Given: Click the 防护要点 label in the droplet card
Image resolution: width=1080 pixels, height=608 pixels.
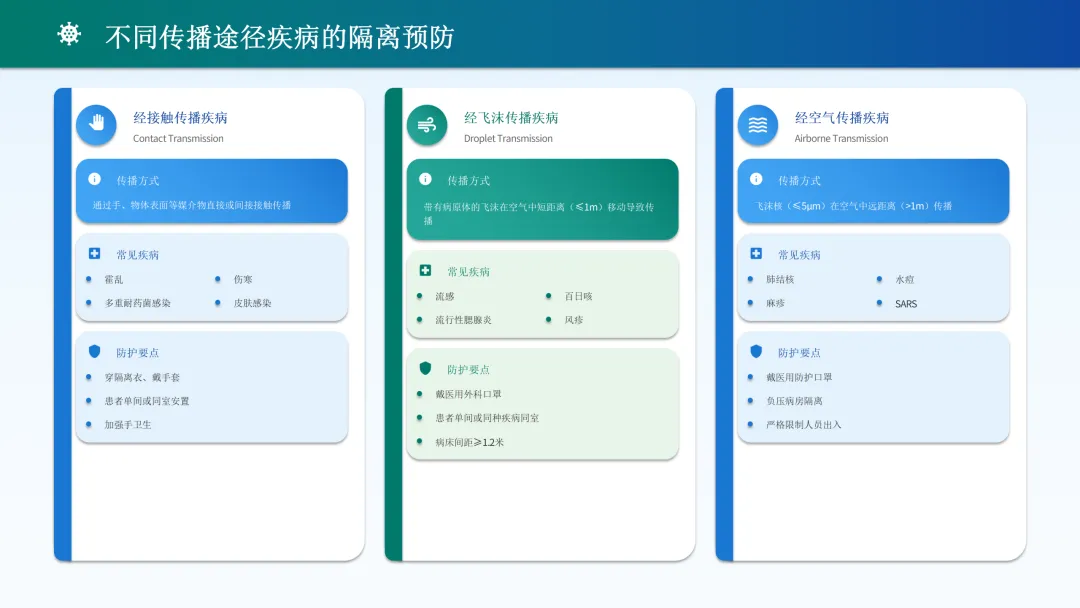Looking at the screenshot, I should click(468, 370).
